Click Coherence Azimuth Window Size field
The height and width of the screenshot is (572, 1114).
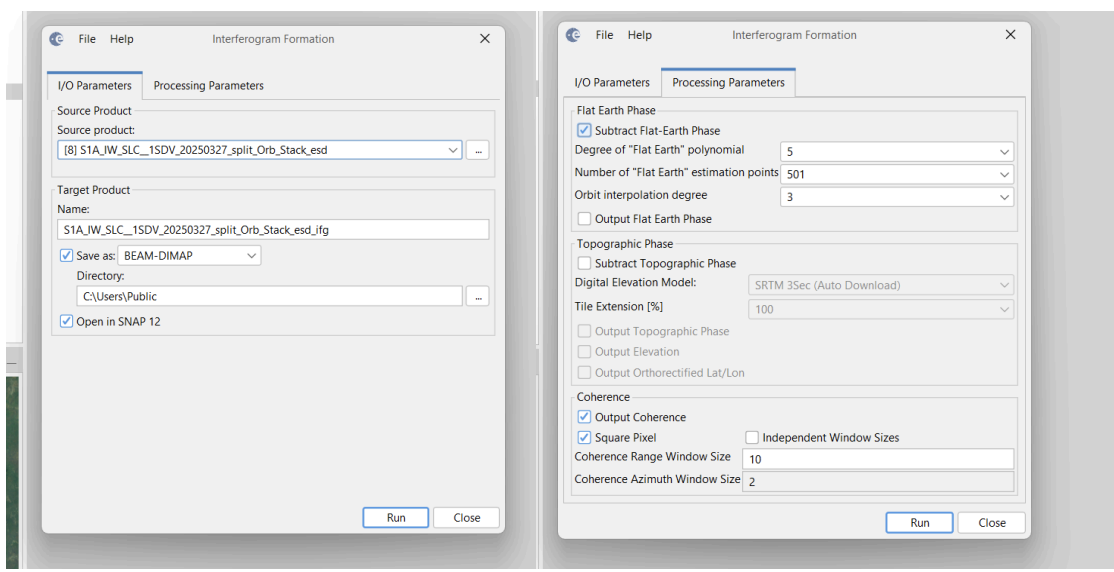[x=878, y=481]
